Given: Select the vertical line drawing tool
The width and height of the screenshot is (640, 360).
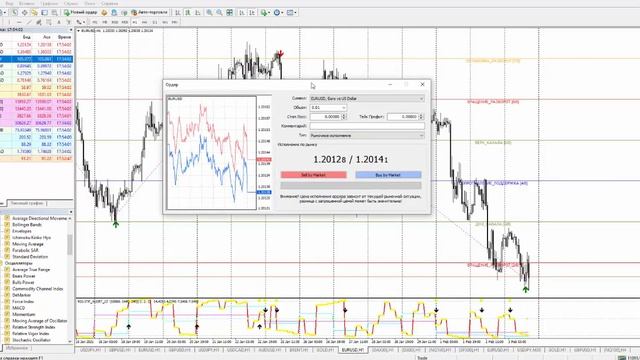Looking at the screenshot, I should coord(9,22).
